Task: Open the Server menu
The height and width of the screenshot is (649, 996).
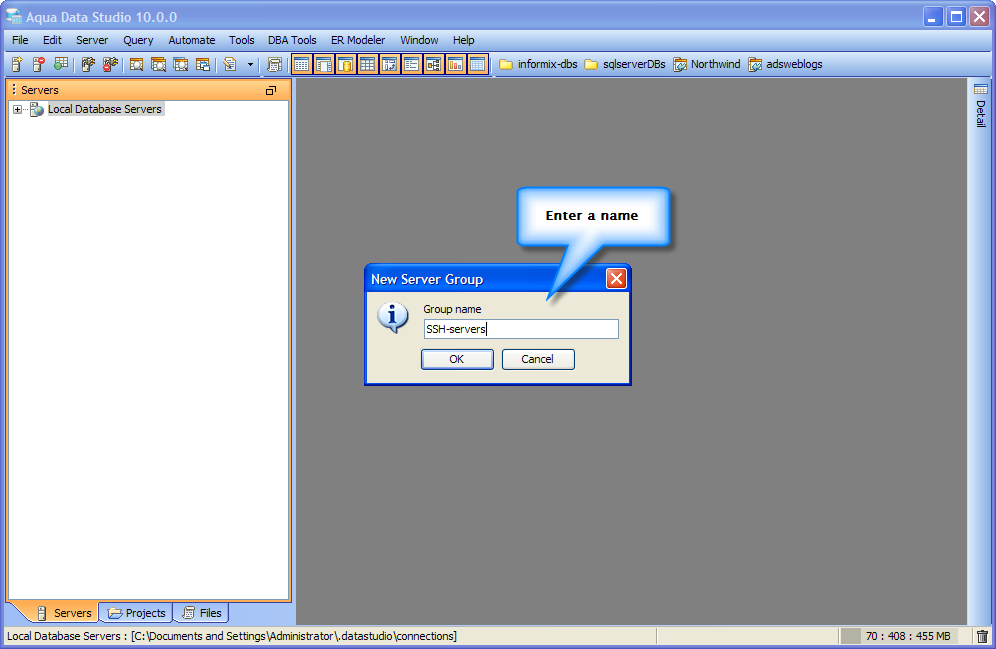Action: point(92,40)
